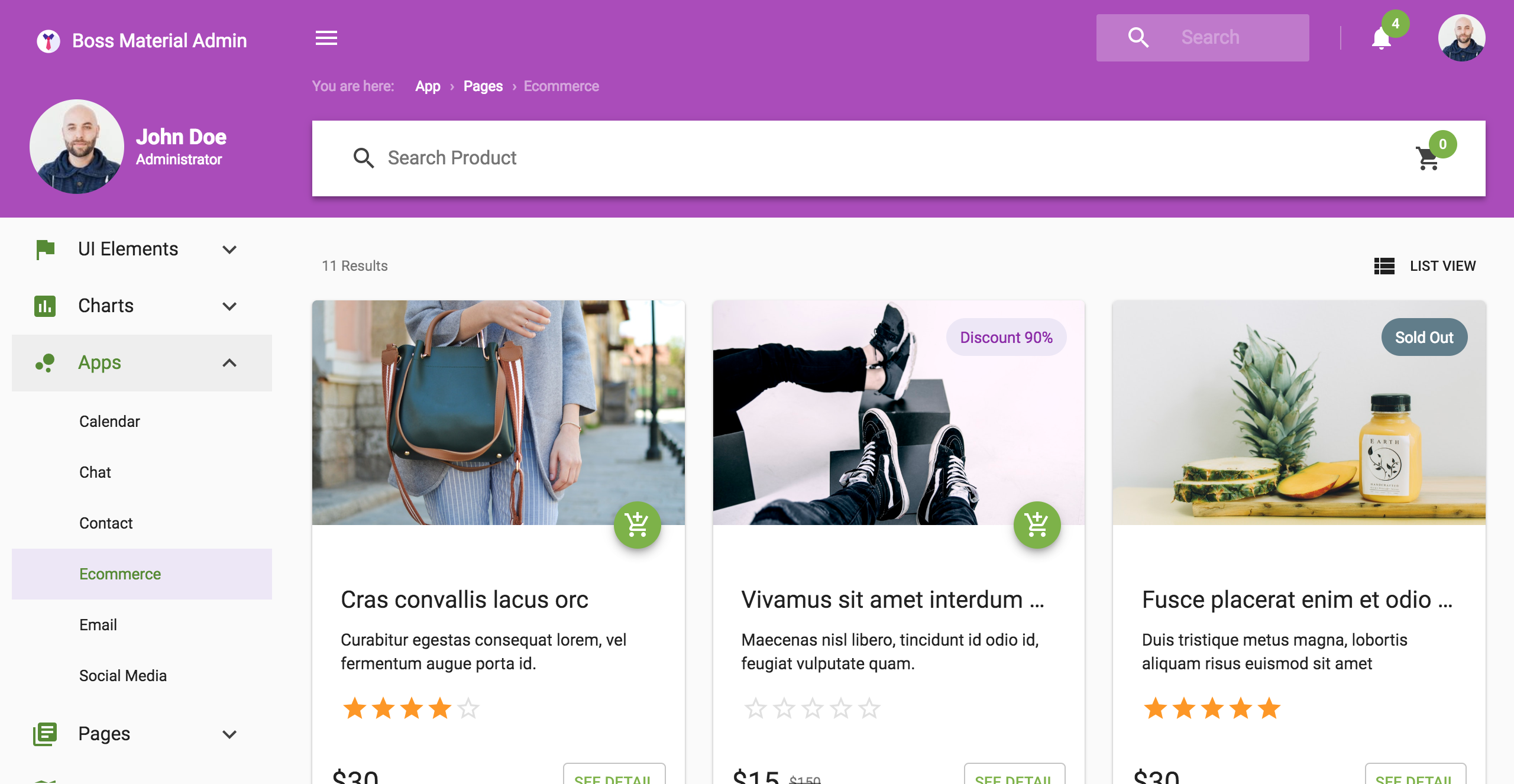This screenshot has width=1514, height=784.
Task: Click the Charts bar chart icon
Action: pyautogui.click(x=45, y=306)
